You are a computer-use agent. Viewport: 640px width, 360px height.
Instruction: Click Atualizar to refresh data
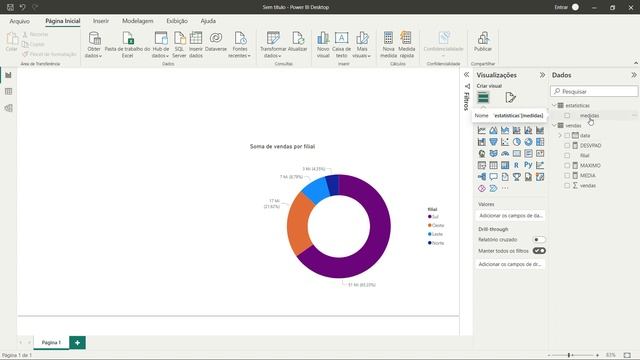tap(298, 41)
